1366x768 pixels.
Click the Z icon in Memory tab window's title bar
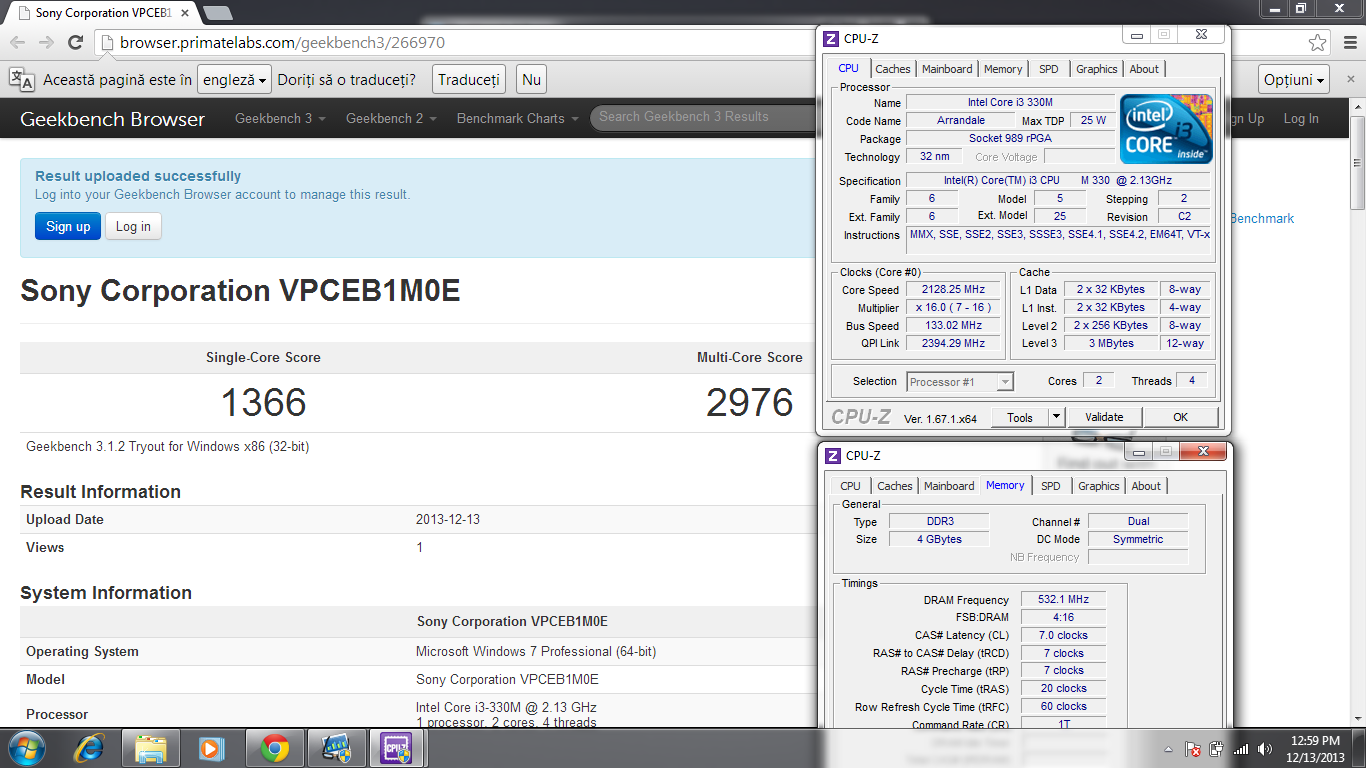point(832,455)
